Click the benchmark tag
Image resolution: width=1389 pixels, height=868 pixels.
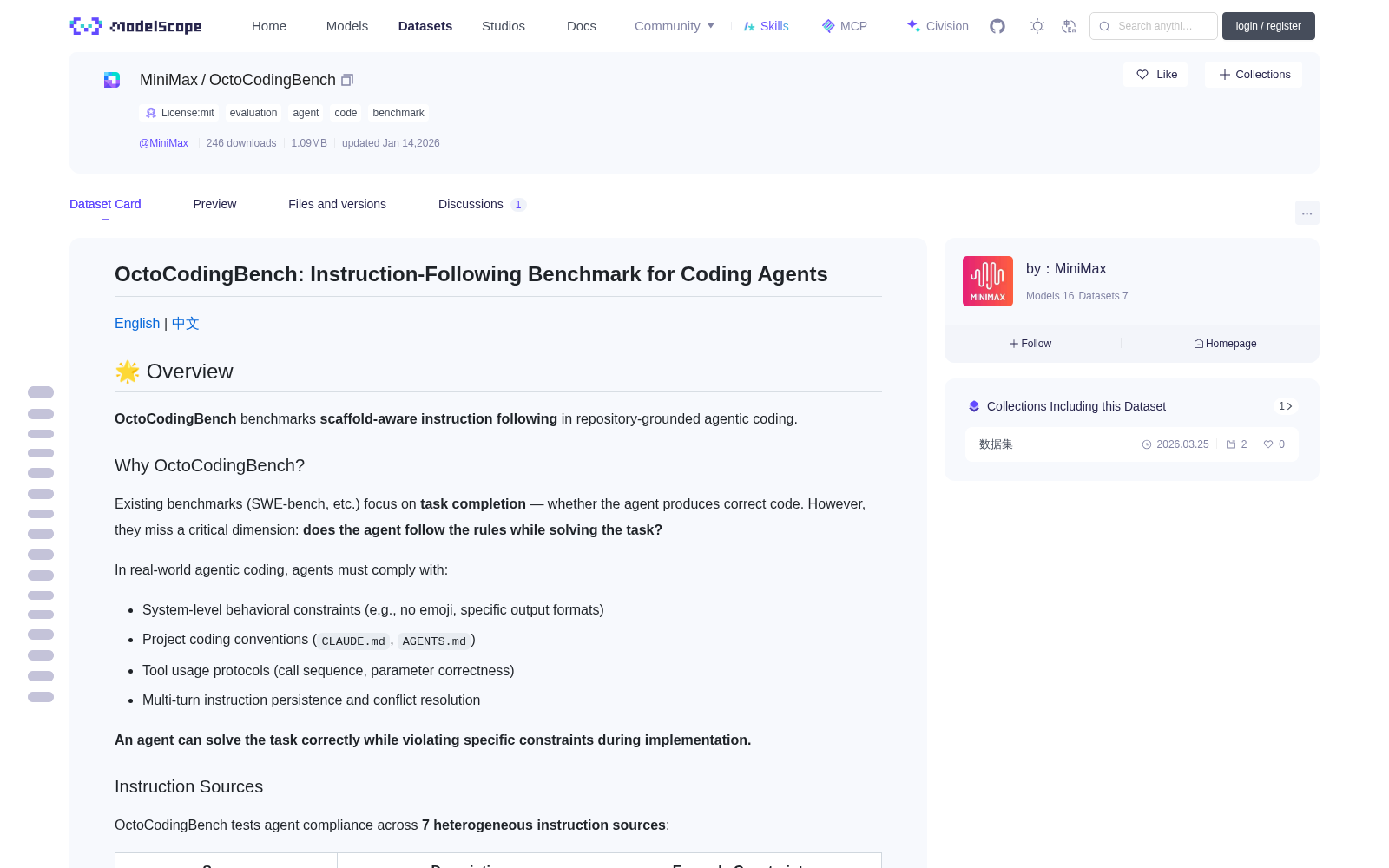pyautogui.click(x=398, y=113)
